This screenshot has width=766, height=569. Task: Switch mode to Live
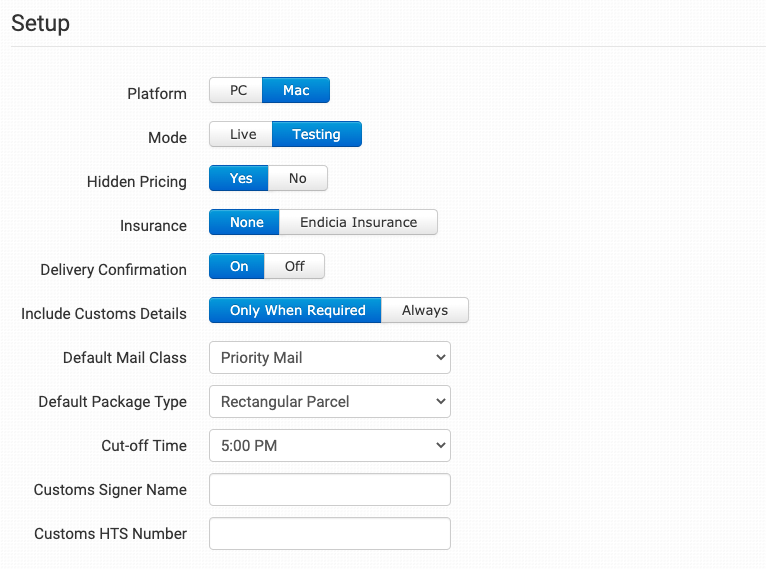242,135
